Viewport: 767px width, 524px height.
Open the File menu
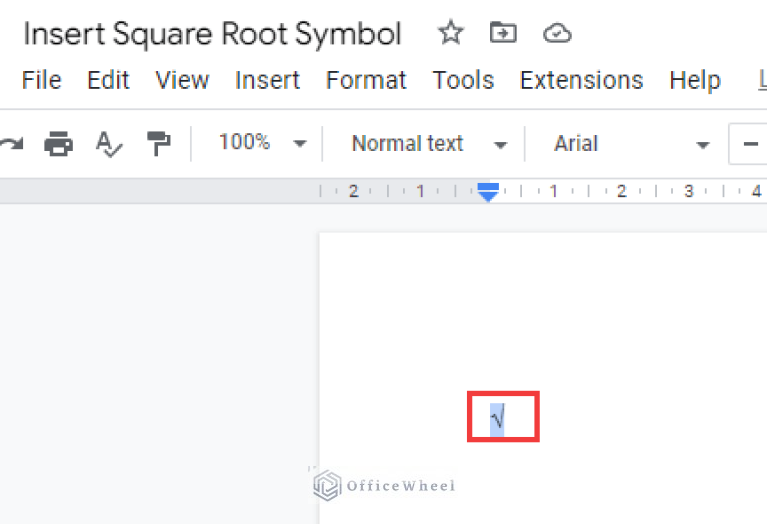click(41, 80)
